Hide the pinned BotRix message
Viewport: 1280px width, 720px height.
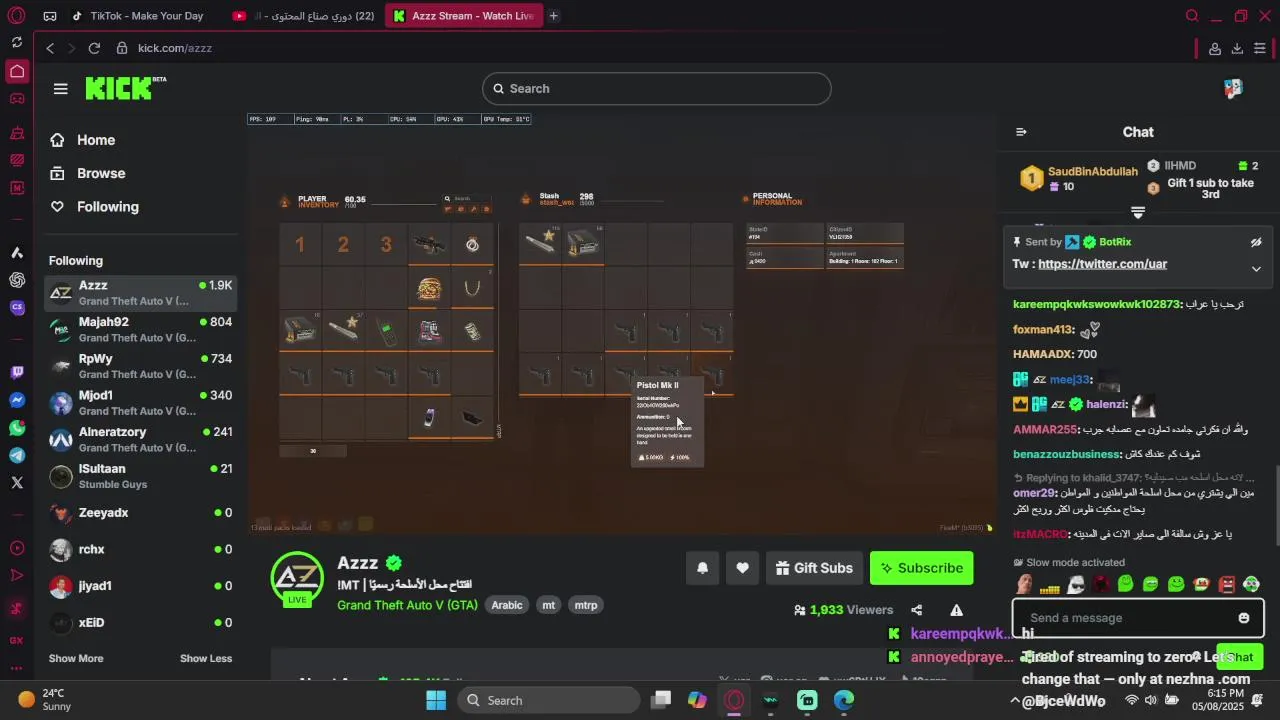pyautogui.click(x=1256, y=242)
